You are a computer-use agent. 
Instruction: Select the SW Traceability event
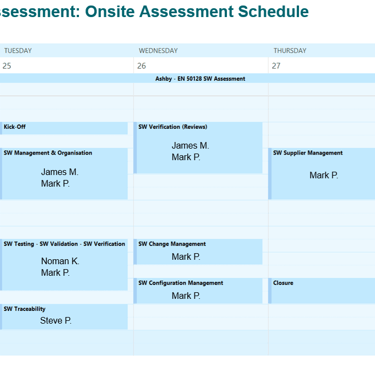point(64,317)
